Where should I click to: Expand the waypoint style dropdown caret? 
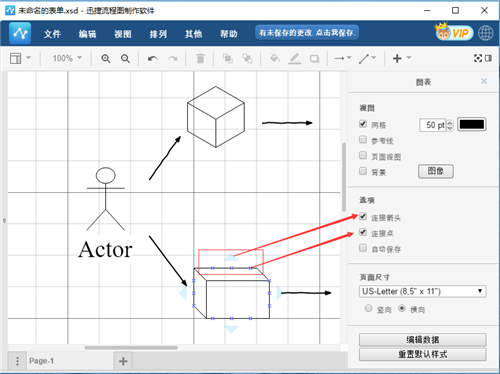point(374,58)
